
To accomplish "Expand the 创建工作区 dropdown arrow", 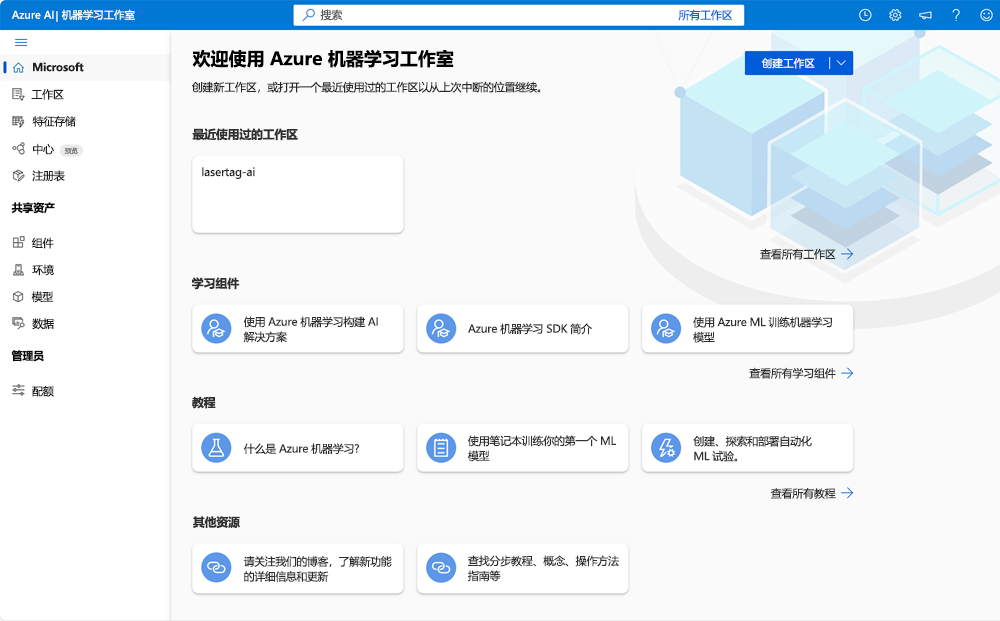I will 841,63.
